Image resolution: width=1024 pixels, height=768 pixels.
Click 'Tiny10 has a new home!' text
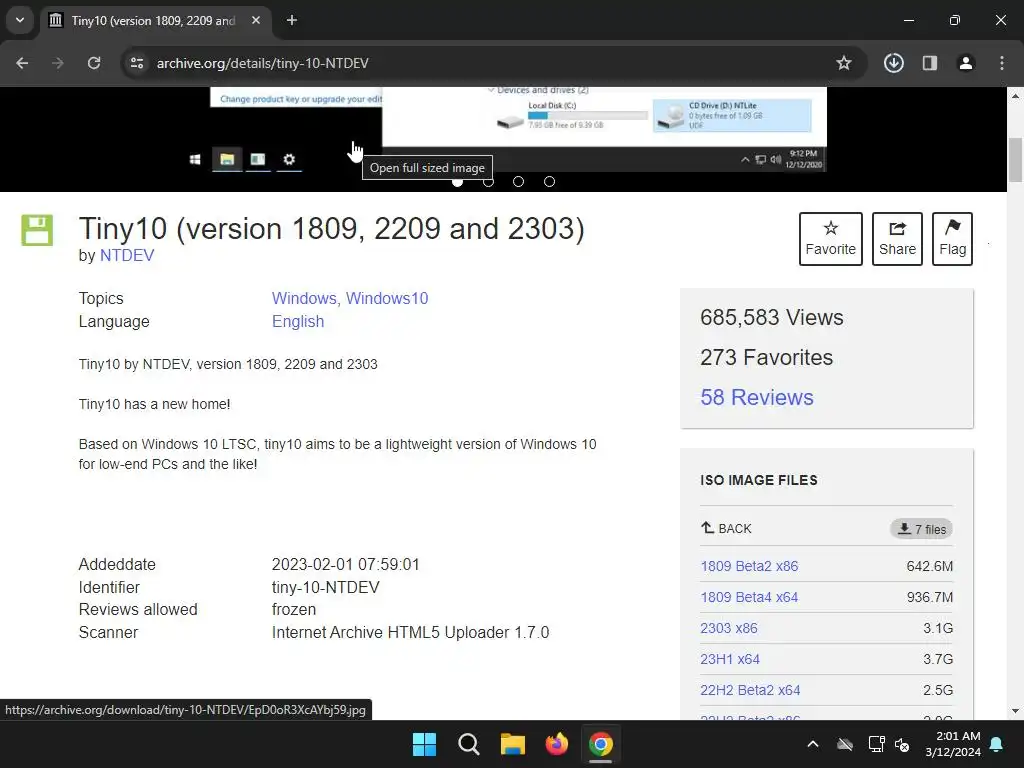click(154, 404)
